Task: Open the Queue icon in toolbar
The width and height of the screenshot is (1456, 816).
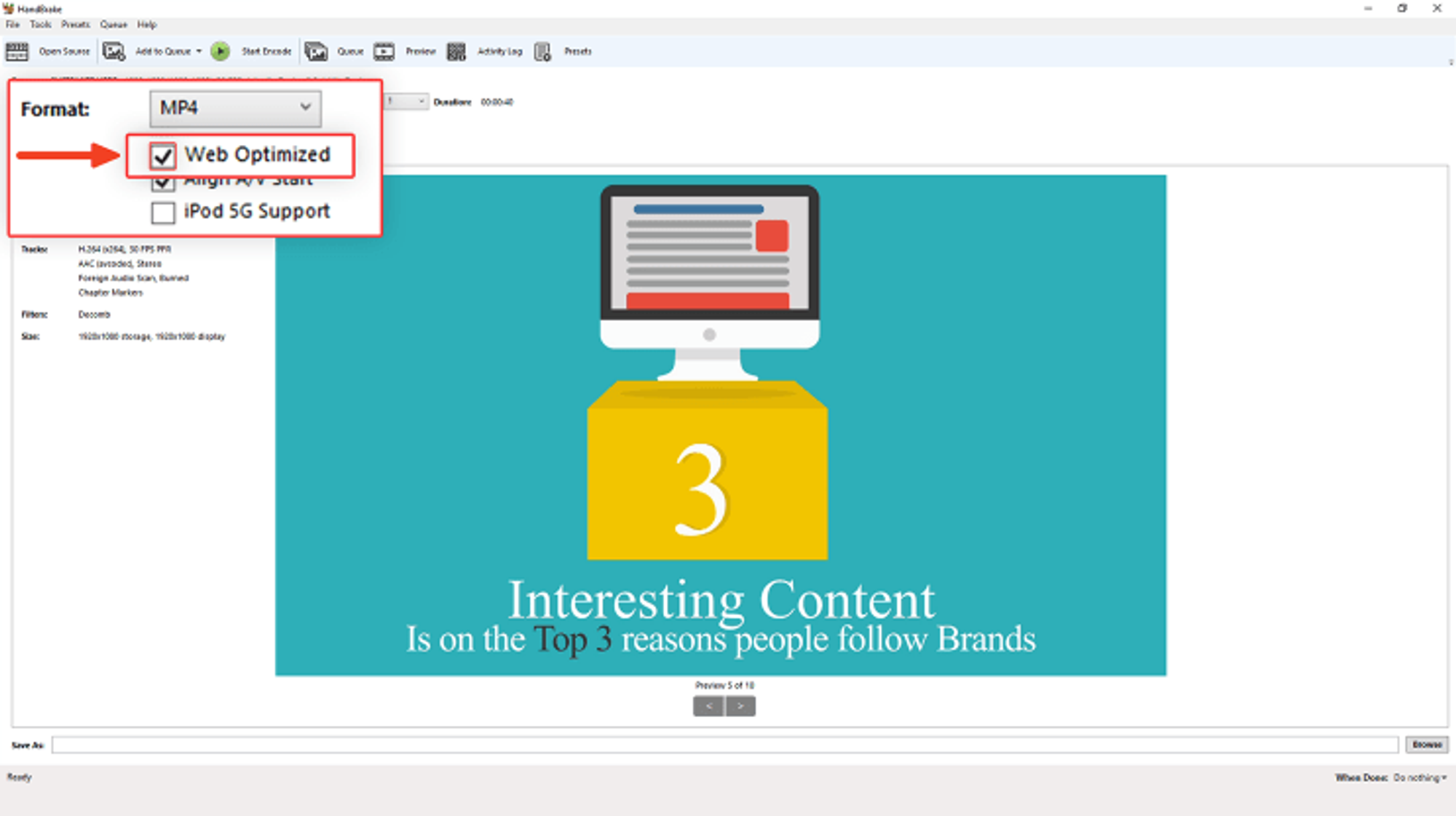Action: pos(316,52)
